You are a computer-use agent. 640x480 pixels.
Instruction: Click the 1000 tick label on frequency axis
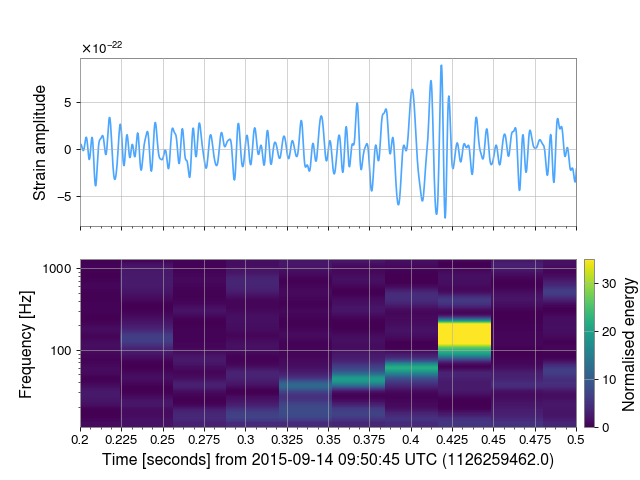coord(58,269)
